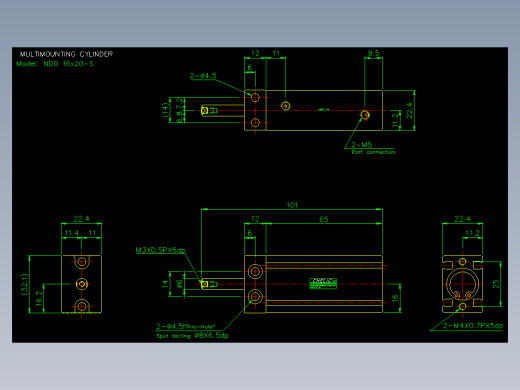Select the (14) dimension beside the piston rod
Screen dimensions: 520x390
coord(165,110)
